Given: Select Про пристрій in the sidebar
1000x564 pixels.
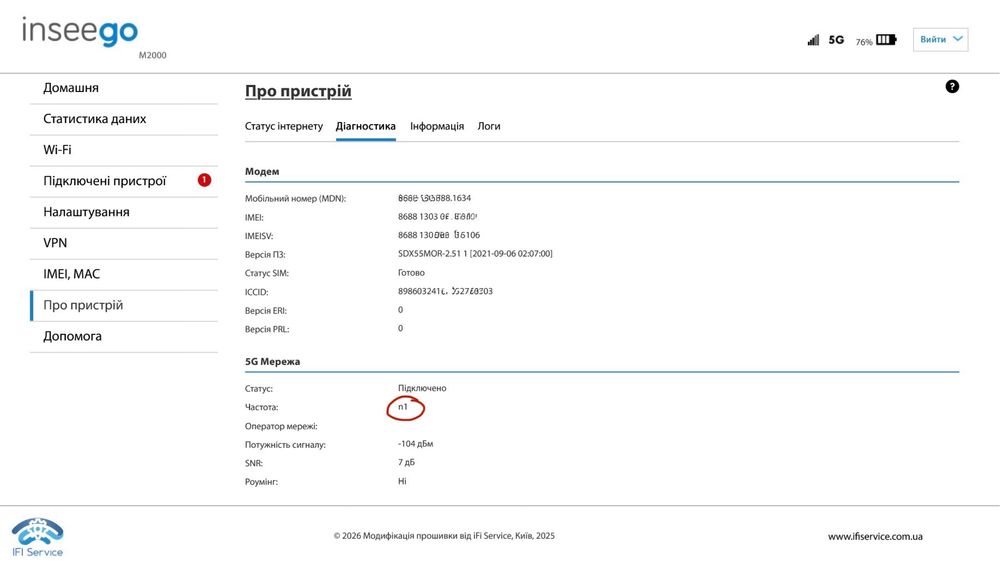Looking at the screenshot, I should coord(124,306).
